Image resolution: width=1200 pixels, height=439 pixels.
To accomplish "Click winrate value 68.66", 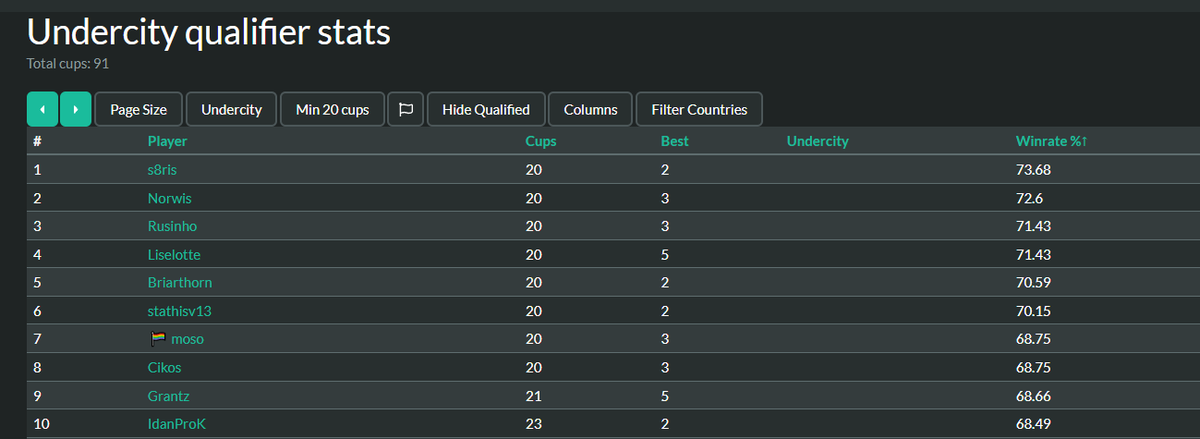I will point(1033,396).
